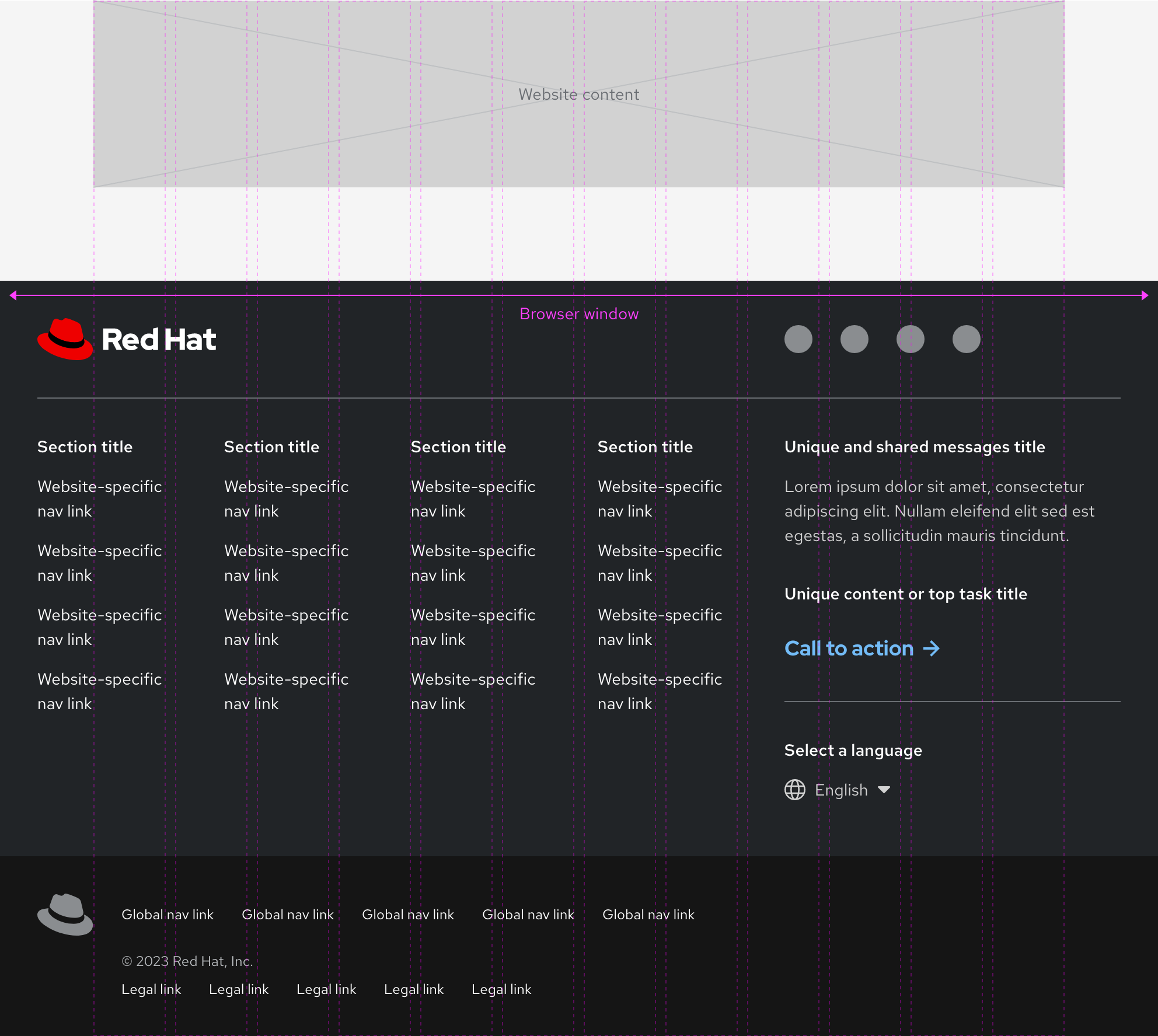Open the first Global nav link
The width and height of the screenshot is (1158, 1036).
(x=168, y=915)
